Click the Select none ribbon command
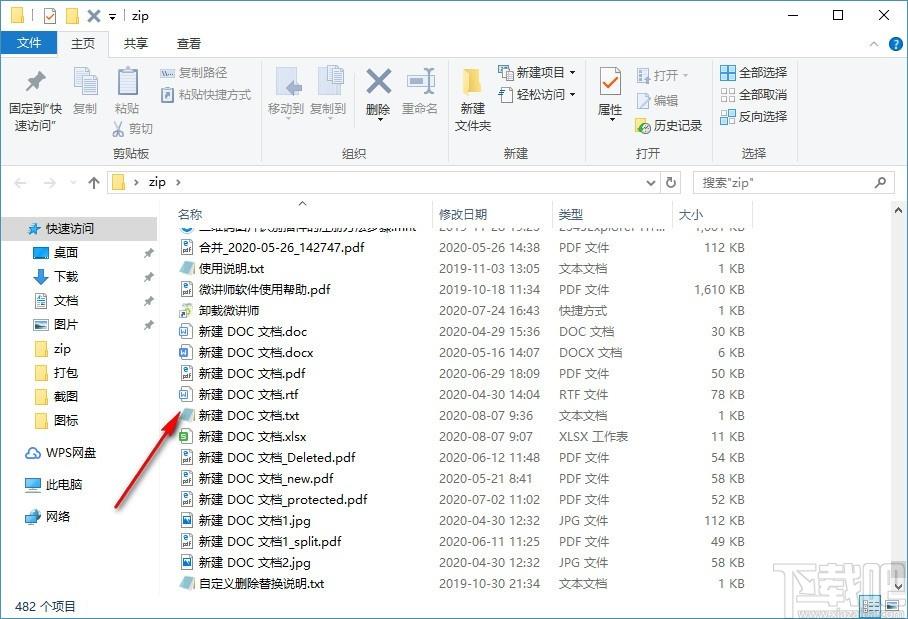Screen dimensions: 908x619 click(754, 94)
